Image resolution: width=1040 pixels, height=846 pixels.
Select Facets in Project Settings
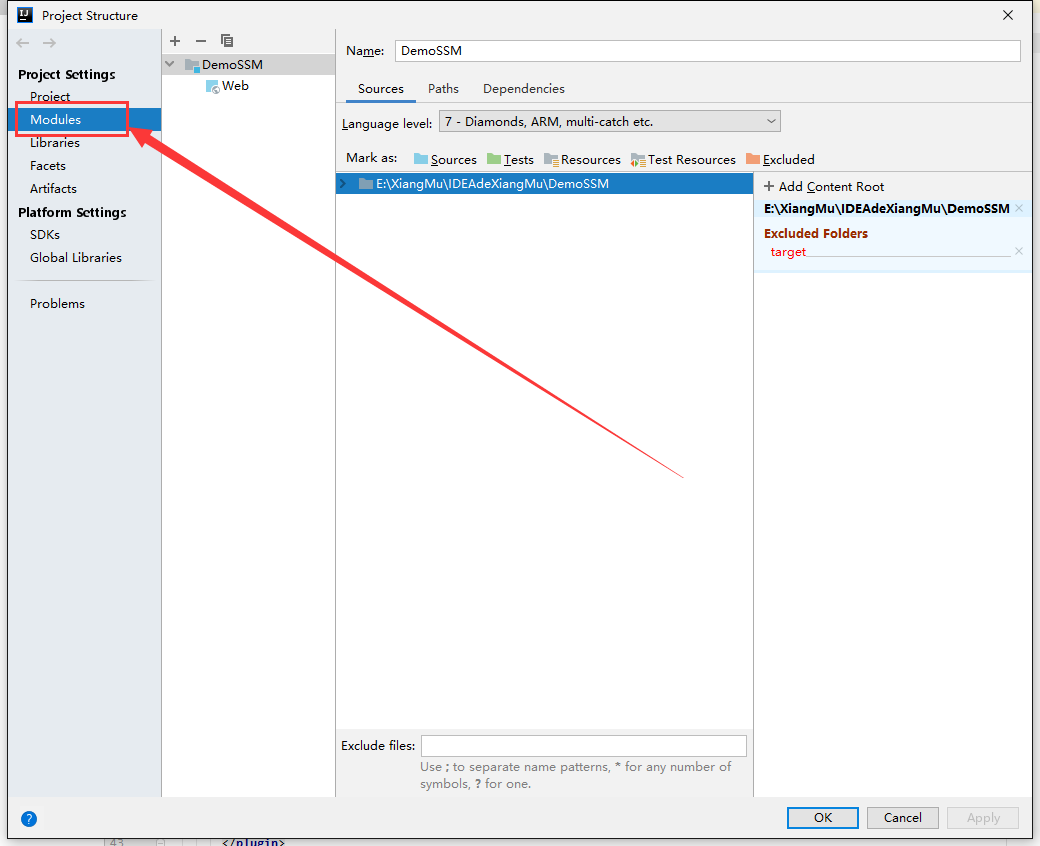(48, 166)
